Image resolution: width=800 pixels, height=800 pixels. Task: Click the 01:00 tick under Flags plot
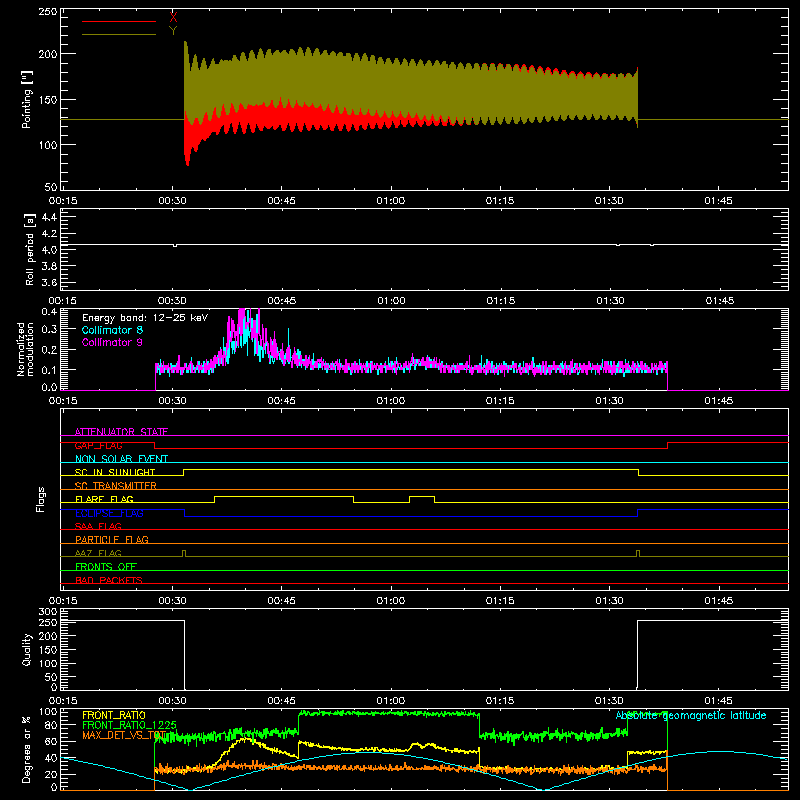[x=391, y=601]
